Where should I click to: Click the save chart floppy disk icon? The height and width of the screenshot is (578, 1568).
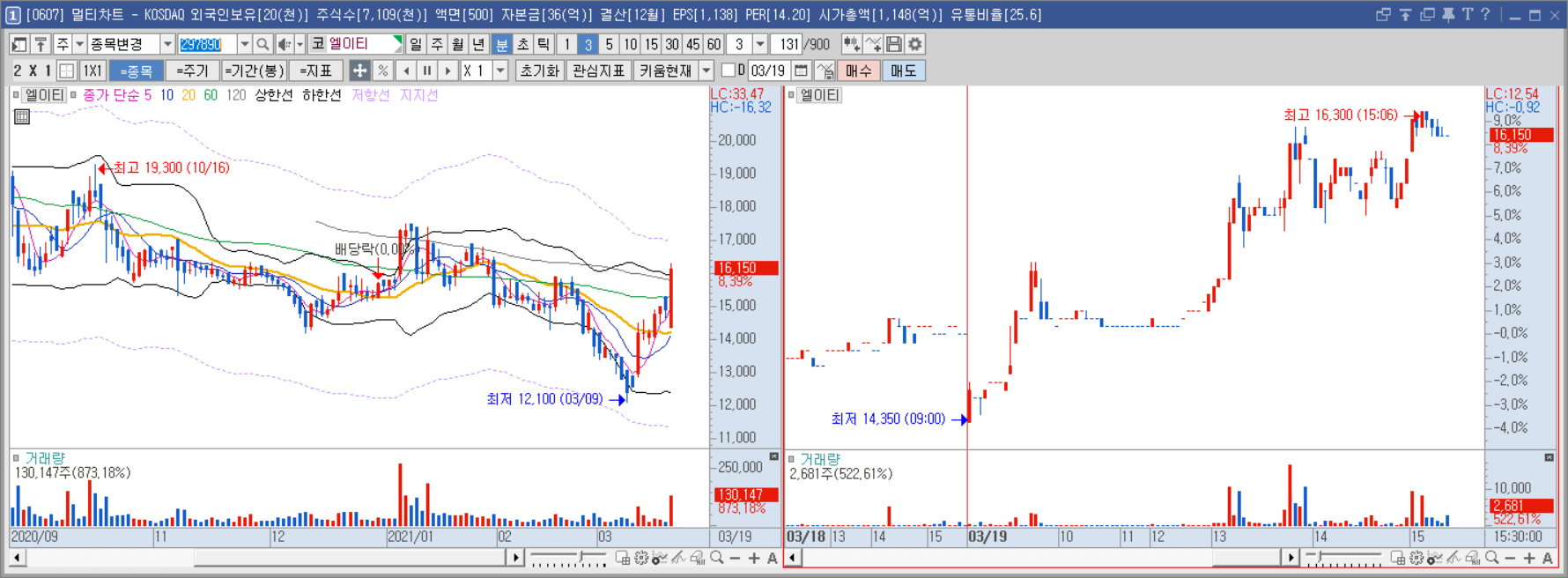pos(894,44)
